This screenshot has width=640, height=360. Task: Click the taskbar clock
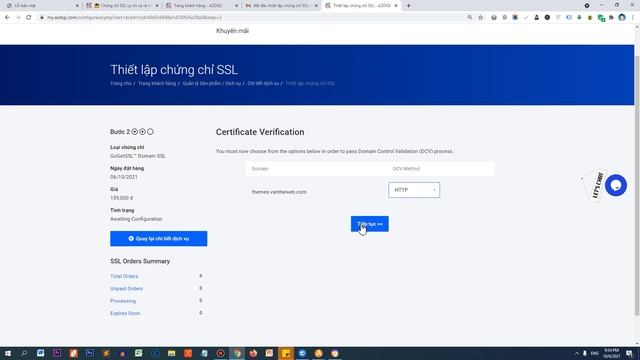(x=611, y=353)
